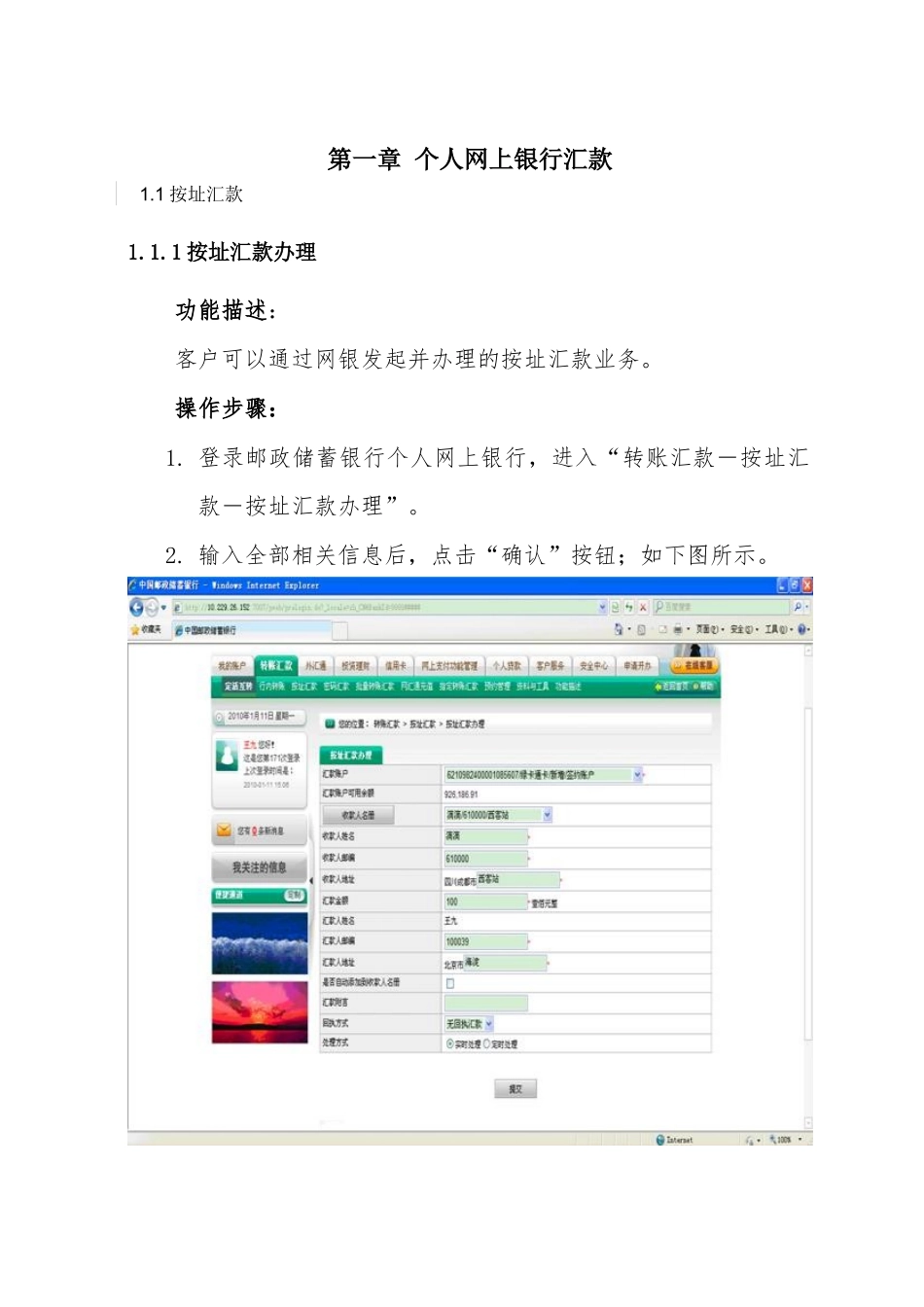Select the 实时处理 radio button
Screen dimensions: 924x1307
tap(449, 1043)
